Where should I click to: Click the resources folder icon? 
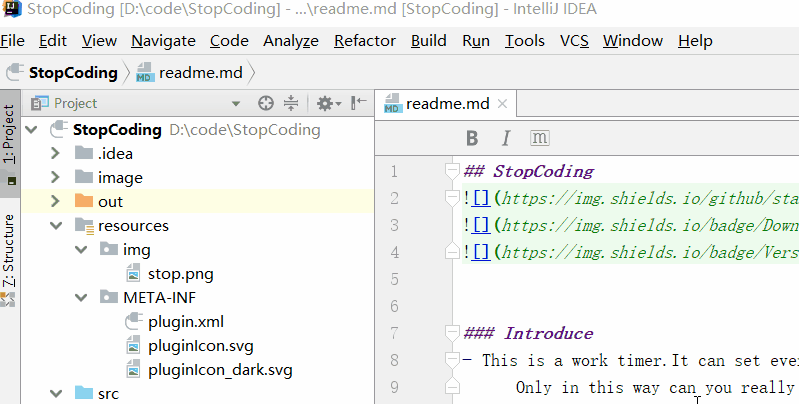click(84, 225)
